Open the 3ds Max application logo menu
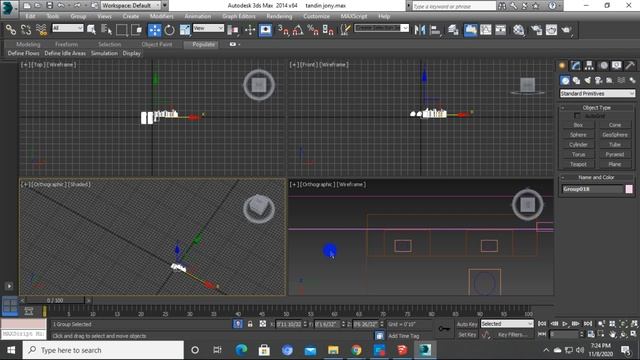This screenshot has width=640, height=360. click(9, 9)
